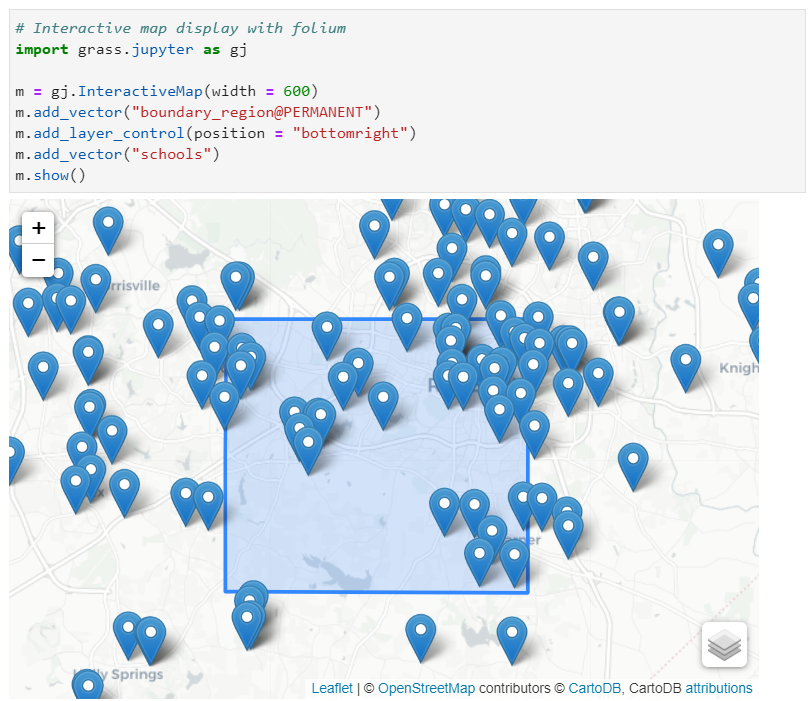Click the marker just left of Morrisville label

click(96, 287)
